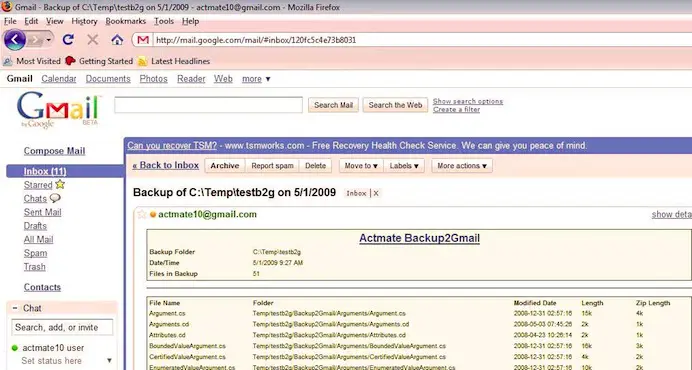Open the Set status here dropdown arrow
The width and height of the screenshot is (692, 370).
(109, 361)
